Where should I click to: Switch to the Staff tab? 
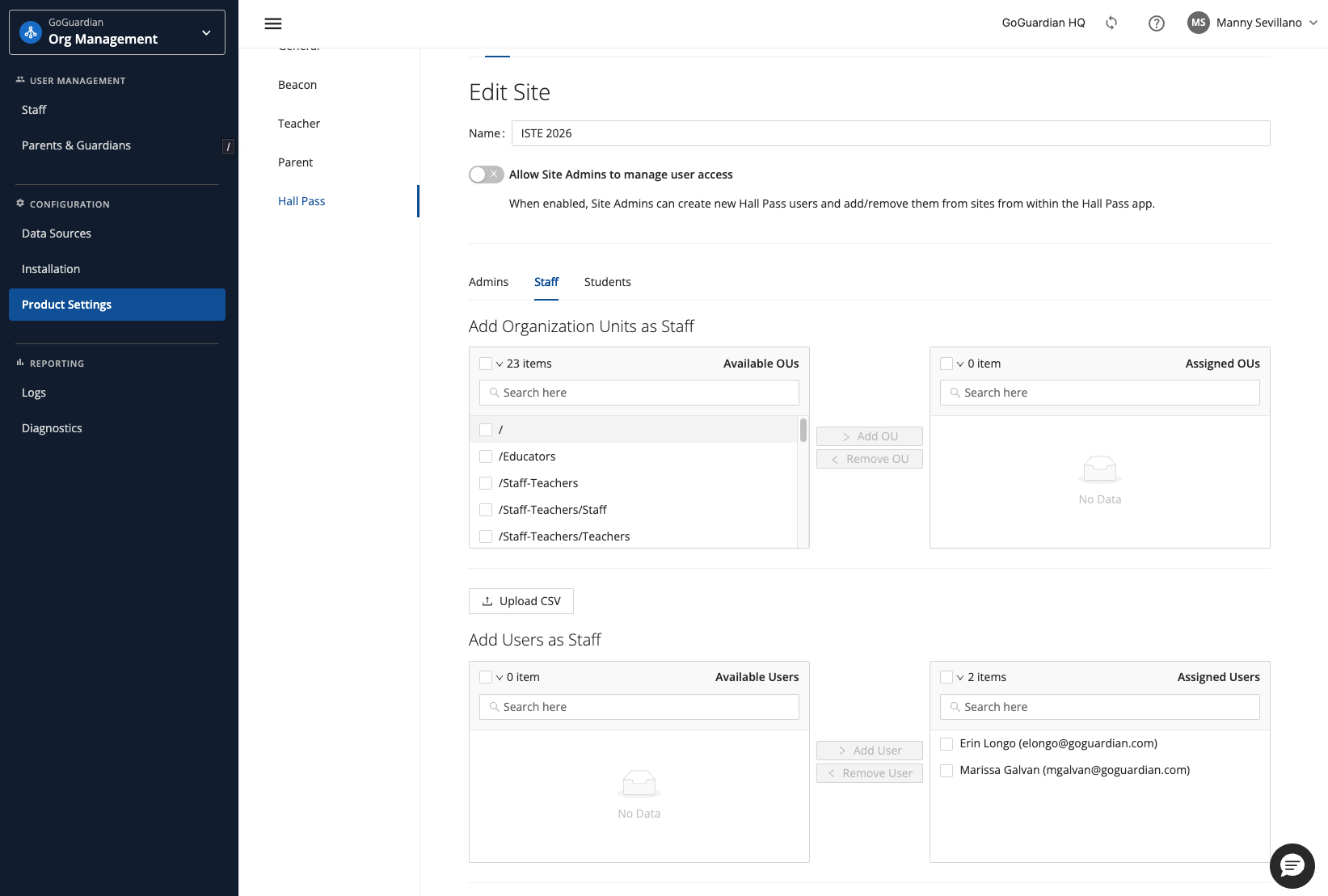coord(546,282)
